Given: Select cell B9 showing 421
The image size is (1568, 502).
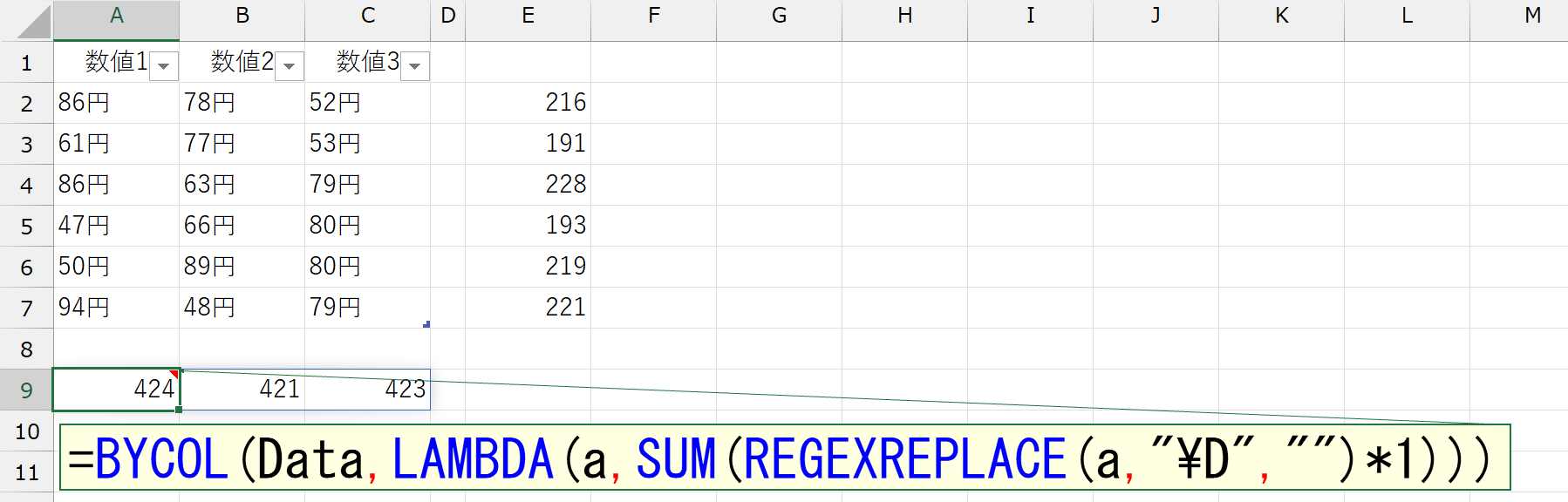Looking at the screenshot, I should pyautogui.click(x=242, y=390).
